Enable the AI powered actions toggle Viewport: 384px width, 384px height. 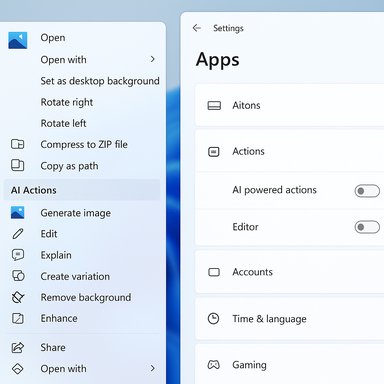(367, 191)
